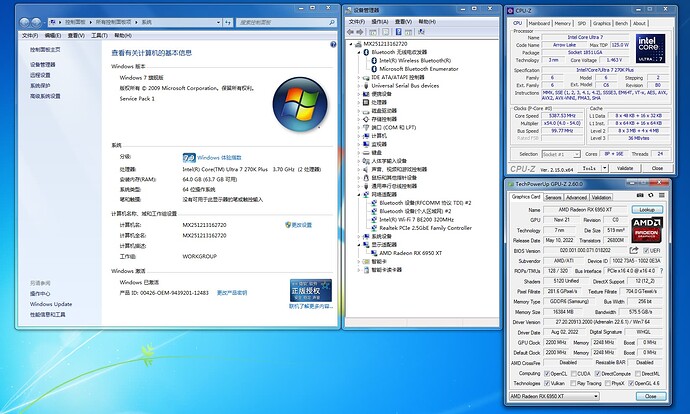Open the Socket #1 selection dropdown in CPU-Z

pos(561,154)
